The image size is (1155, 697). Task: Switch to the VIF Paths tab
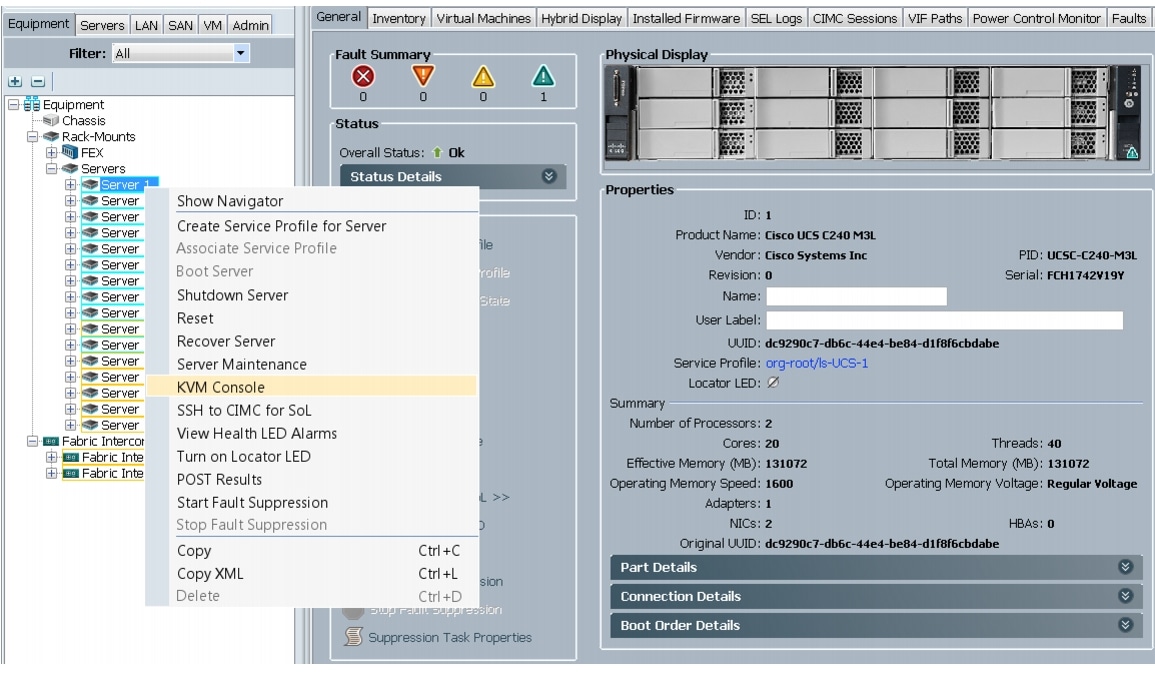point(935,18)
